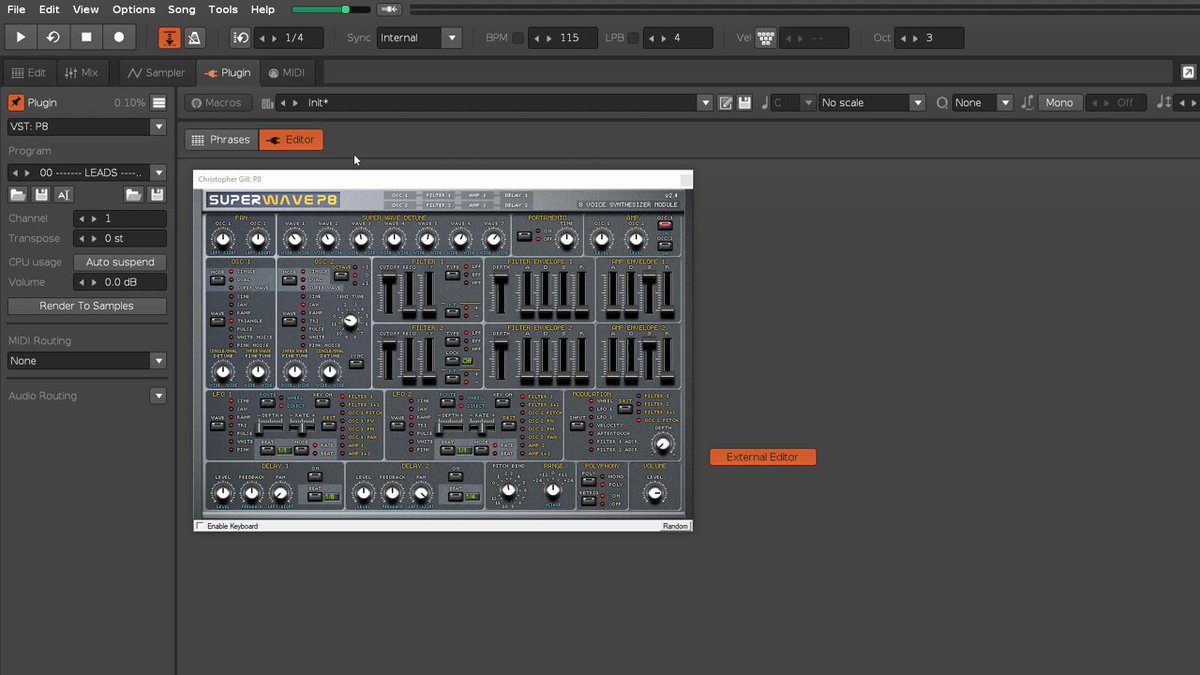Click the keyboard velocity icon

tap(766, 38)
